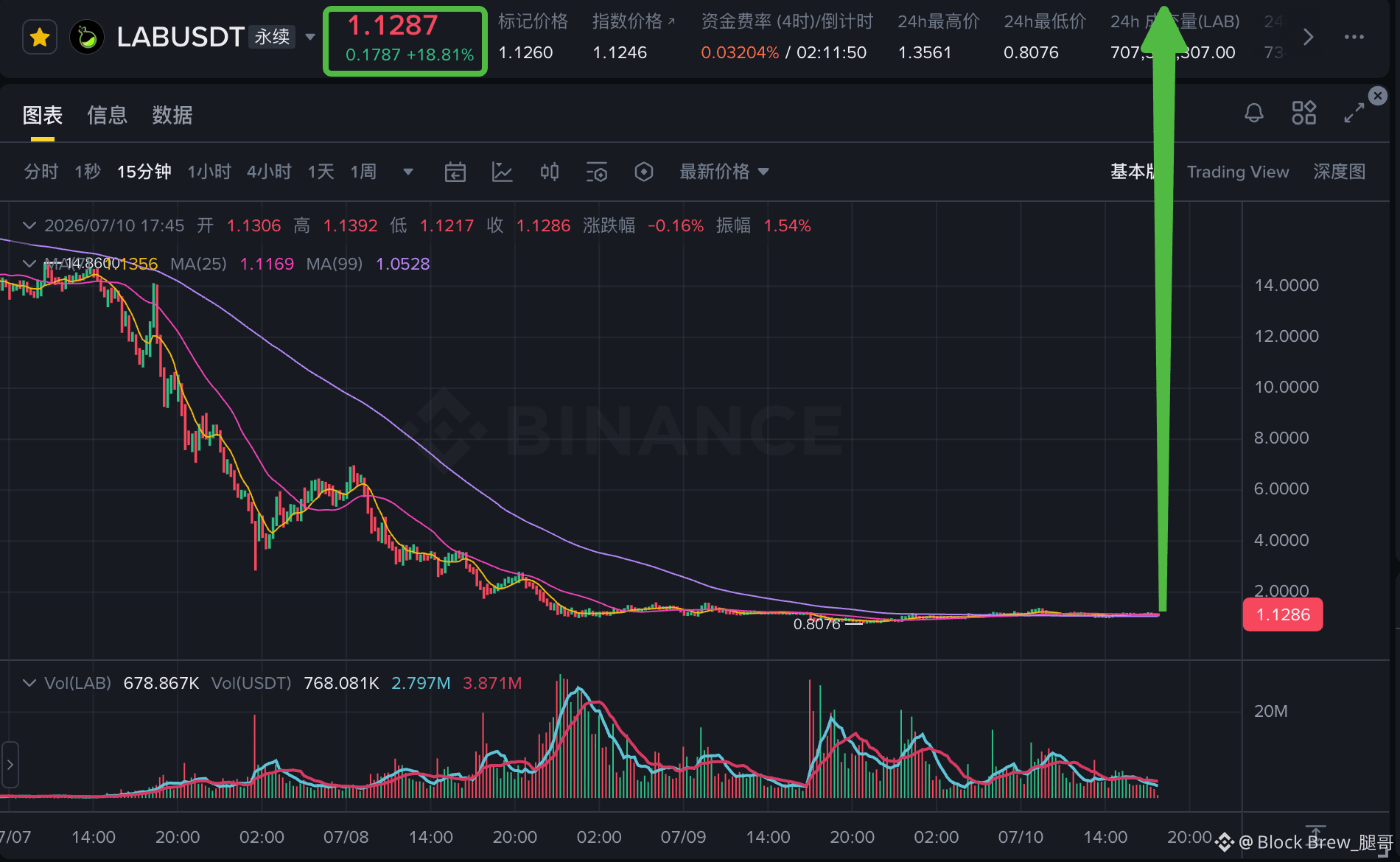Click the 24h最低价 value 0.8076 in header
This screenshot has height=862, width=1400.
pyautogui.click(x=1031, y=53)
